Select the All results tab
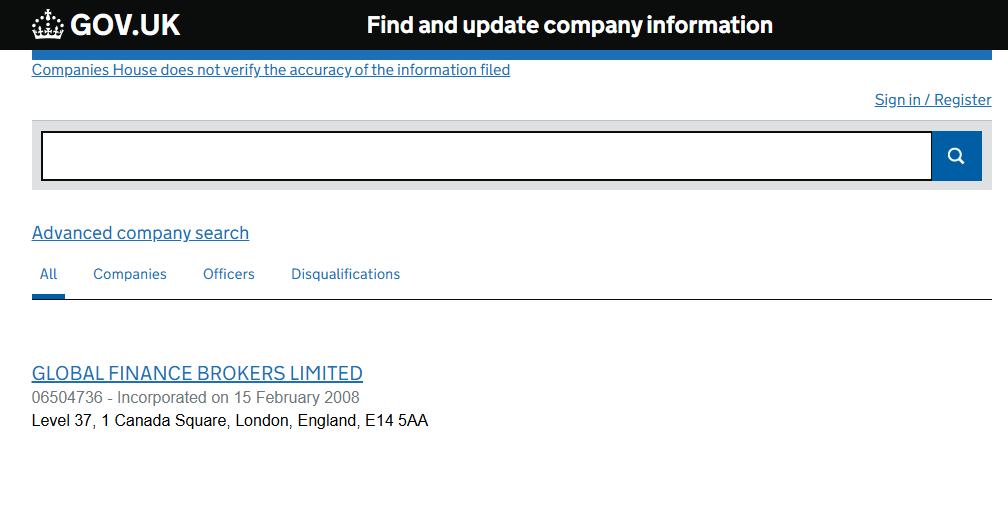The width and height of the screenshot is (1008, 520). (x=48, y=274)
